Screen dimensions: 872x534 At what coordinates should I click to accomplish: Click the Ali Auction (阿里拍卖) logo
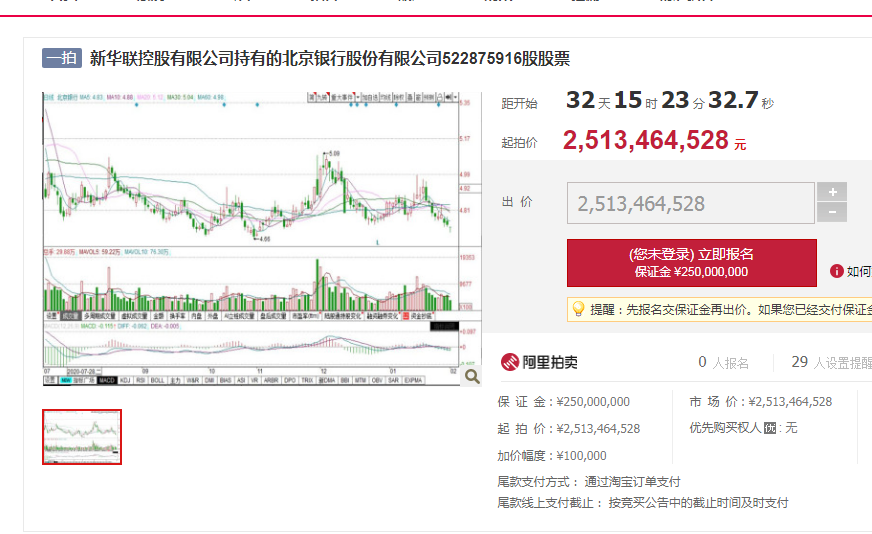click(539, 362)
